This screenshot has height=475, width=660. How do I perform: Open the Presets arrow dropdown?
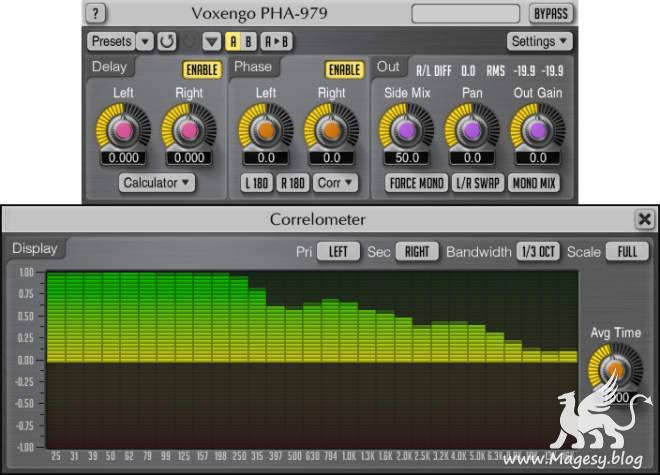(x=145, y=41)
